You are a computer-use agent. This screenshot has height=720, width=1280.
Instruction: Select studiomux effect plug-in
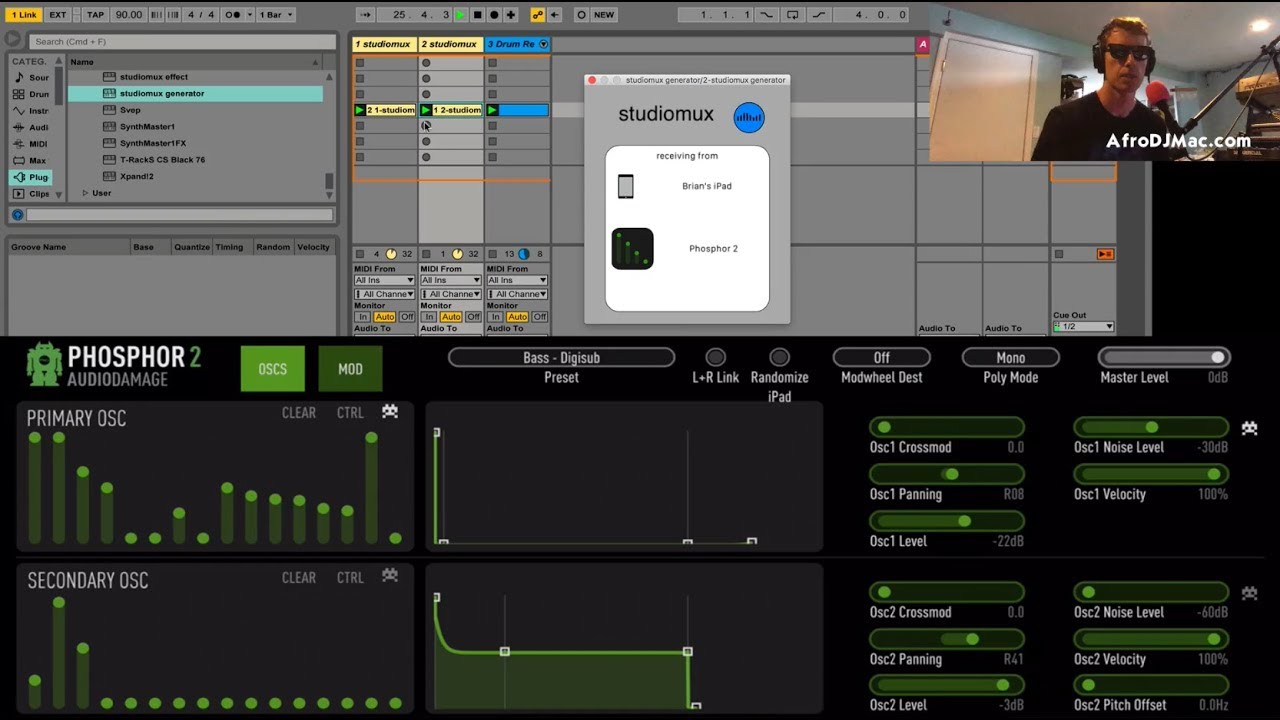[x=195, y=77]
